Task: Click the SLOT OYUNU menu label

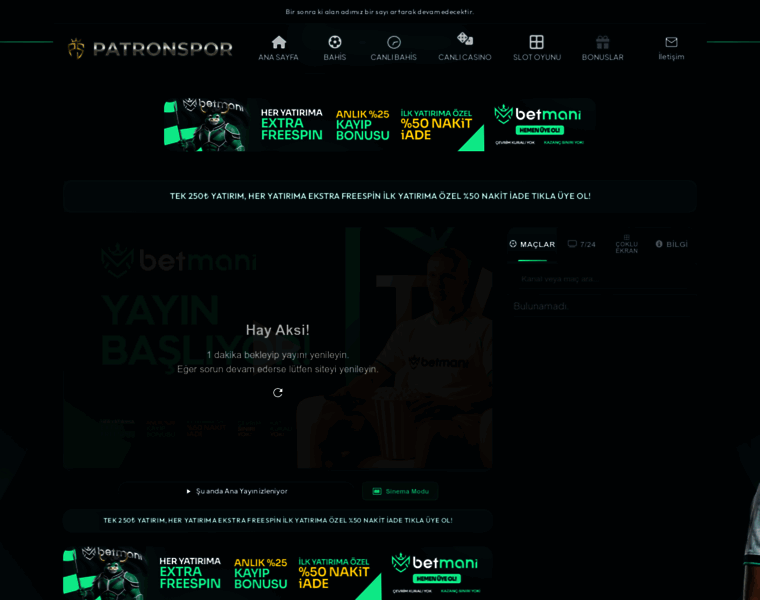Action: click(x=537, y=57)
